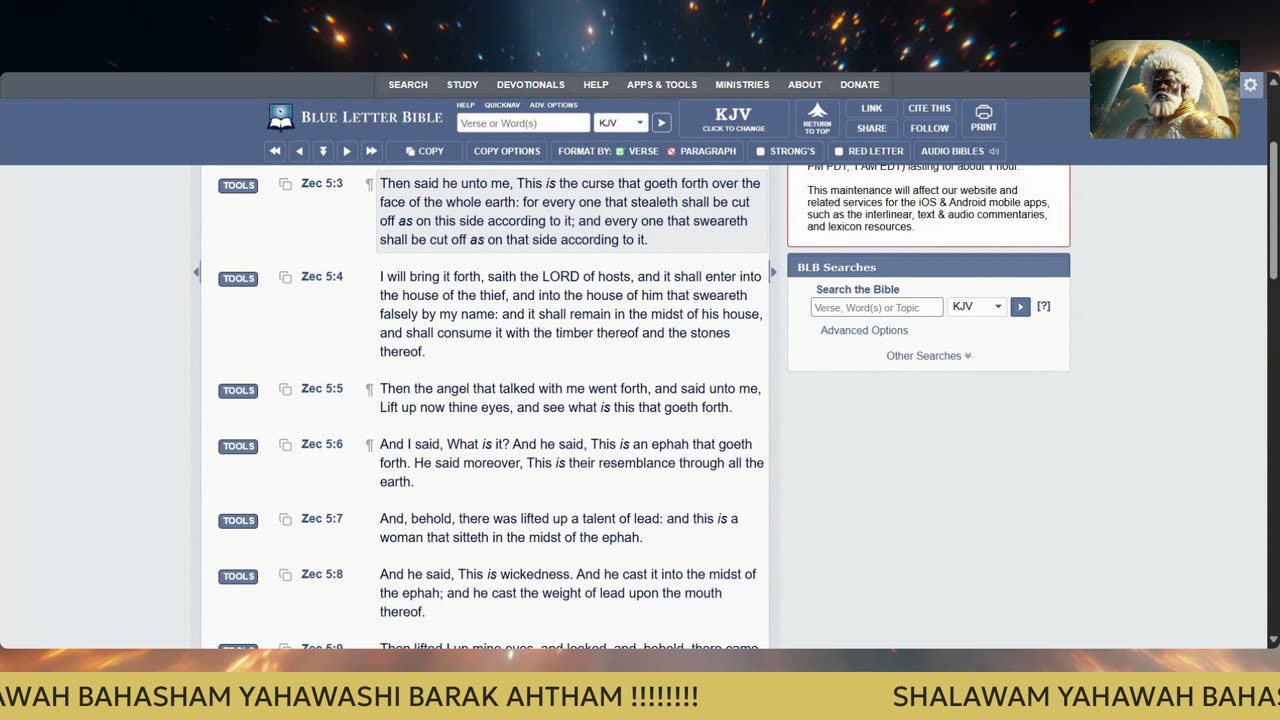The image size is (1280, 720).
Task: Select PARAGRAPH format option
Action: coord(701,151)
